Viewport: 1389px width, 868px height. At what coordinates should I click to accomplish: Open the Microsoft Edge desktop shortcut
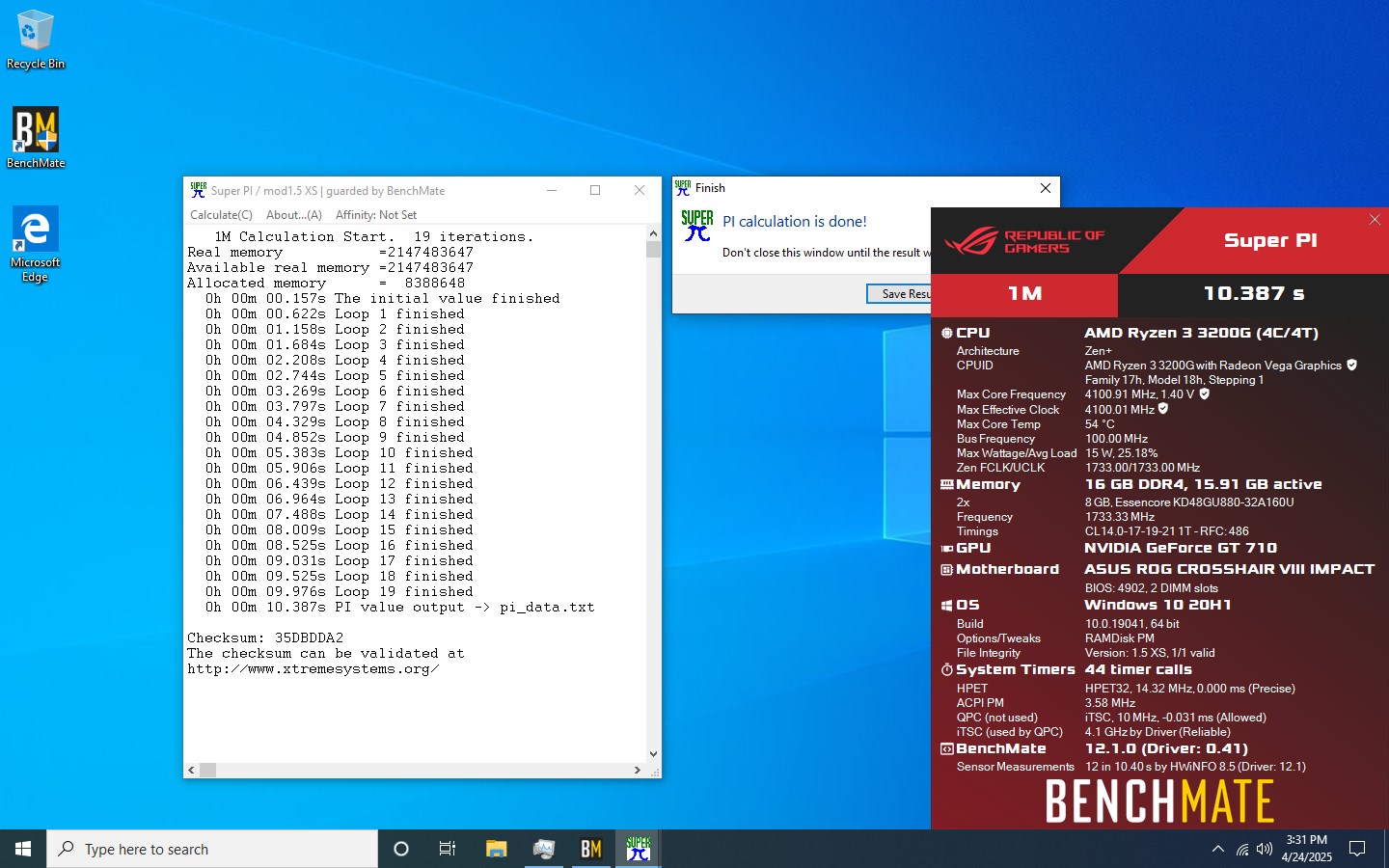coord(36,244)
